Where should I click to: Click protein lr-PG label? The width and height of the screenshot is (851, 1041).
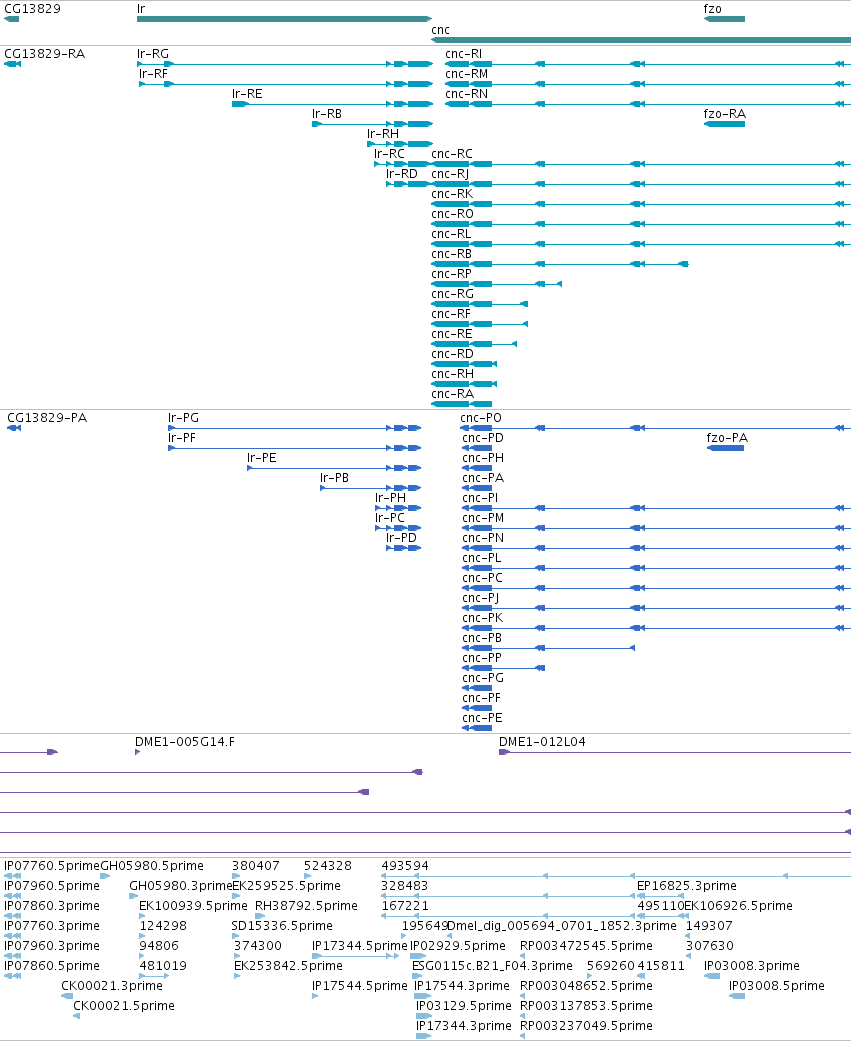(183, 418)
